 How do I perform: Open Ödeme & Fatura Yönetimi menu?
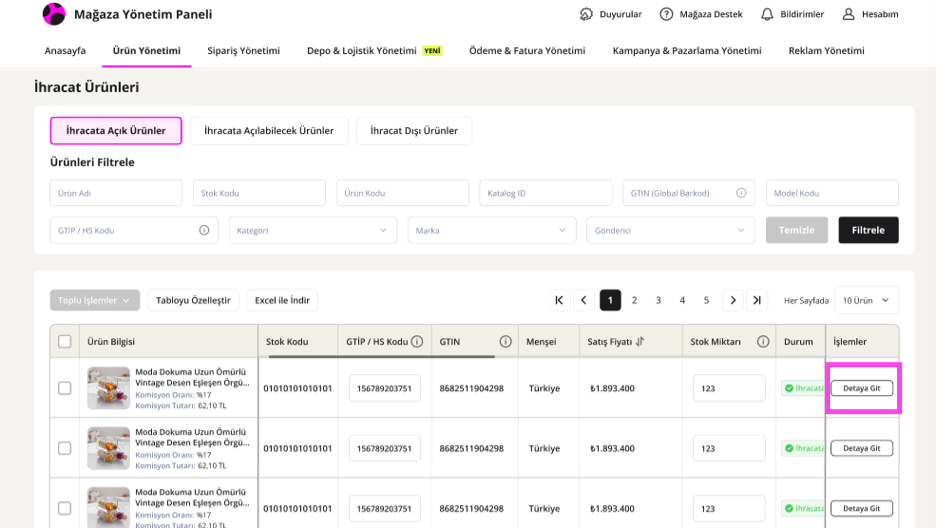[x=527, y=51]
